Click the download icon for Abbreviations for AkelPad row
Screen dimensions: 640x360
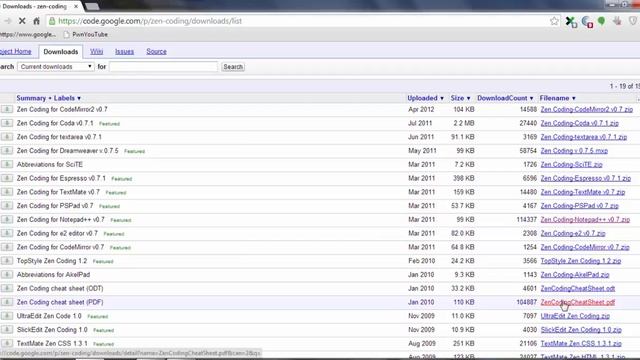7,274
